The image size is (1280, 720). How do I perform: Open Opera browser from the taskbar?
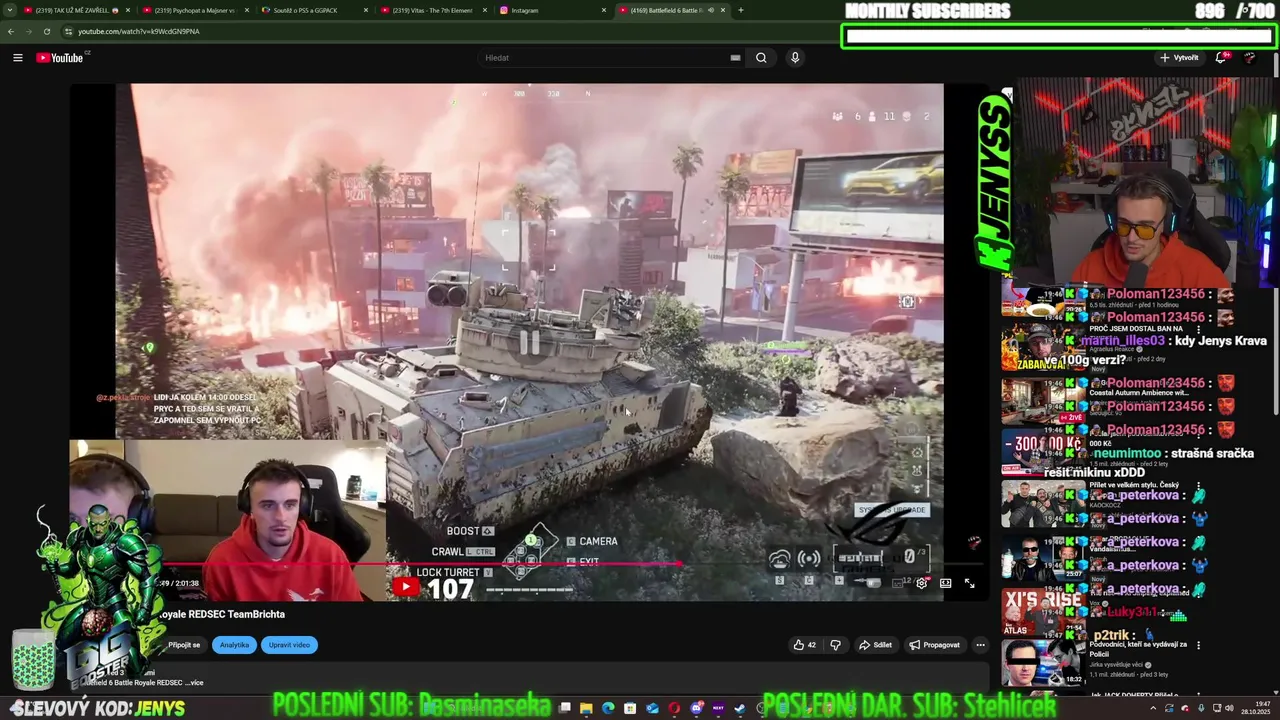coord(674,708)
